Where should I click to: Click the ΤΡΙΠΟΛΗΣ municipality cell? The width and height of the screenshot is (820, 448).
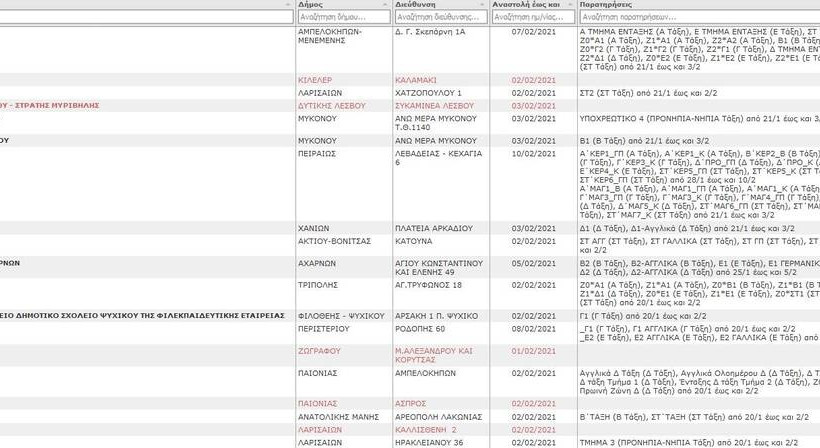[x=319, y=285]
